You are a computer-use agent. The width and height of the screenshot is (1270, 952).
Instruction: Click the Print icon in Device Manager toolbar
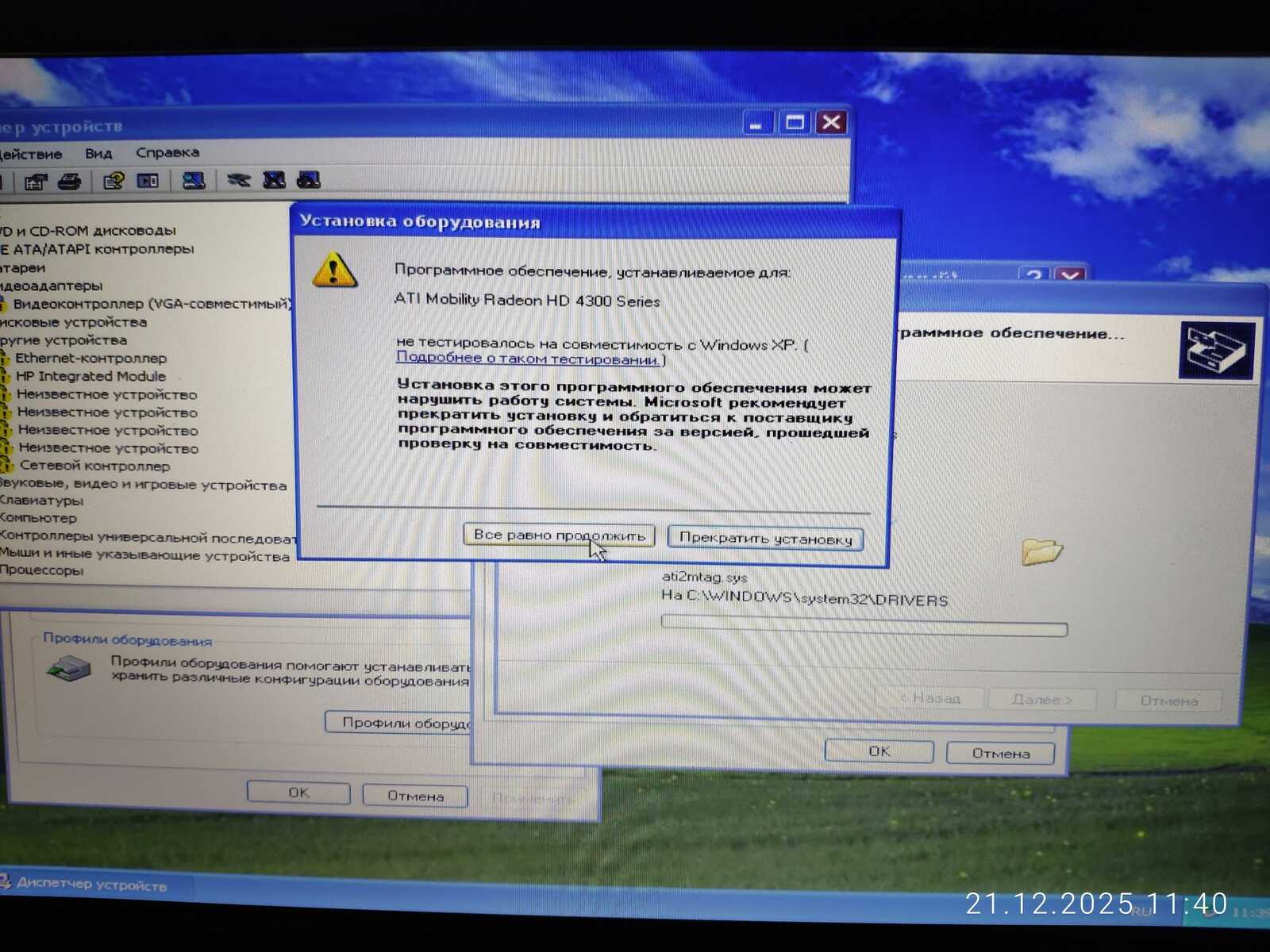pos(70,182)
